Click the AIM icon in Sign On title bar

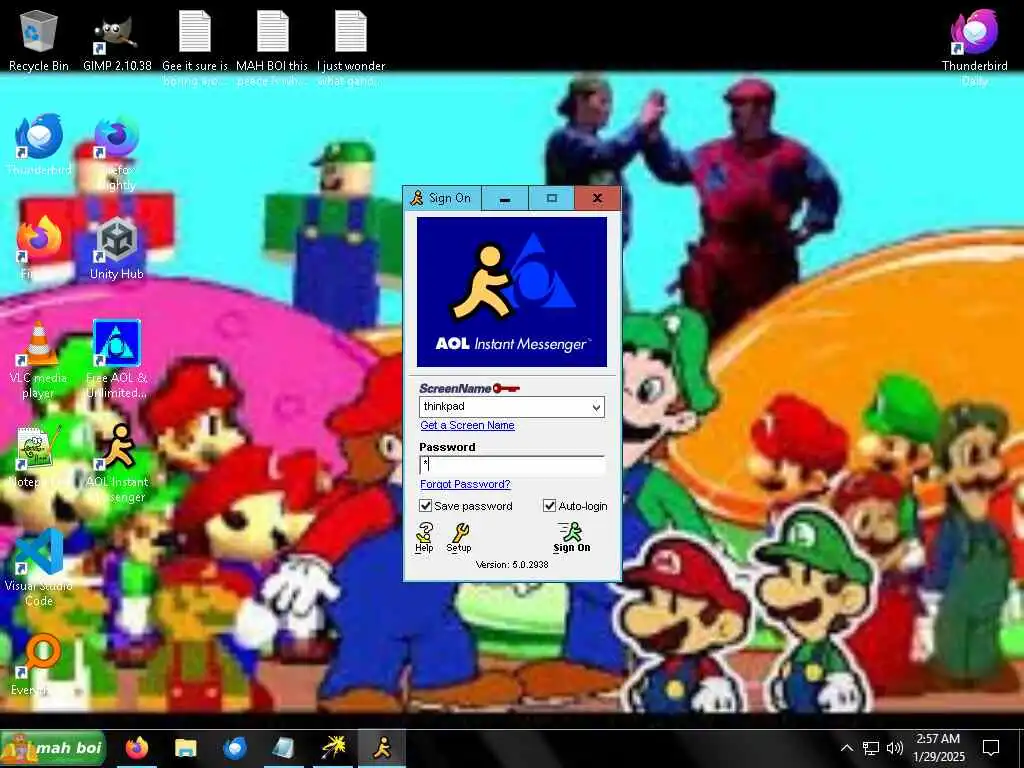click(416, 198)
